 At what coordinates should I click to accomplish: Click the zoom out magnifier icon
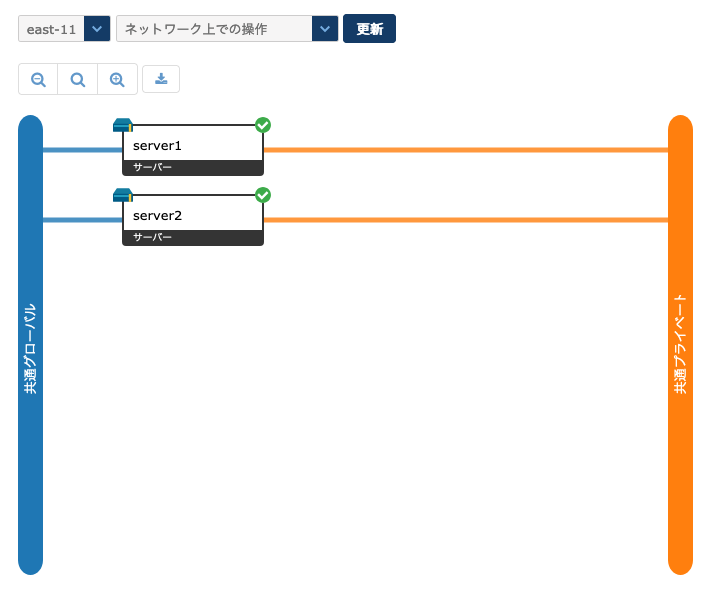coord(38,79)
